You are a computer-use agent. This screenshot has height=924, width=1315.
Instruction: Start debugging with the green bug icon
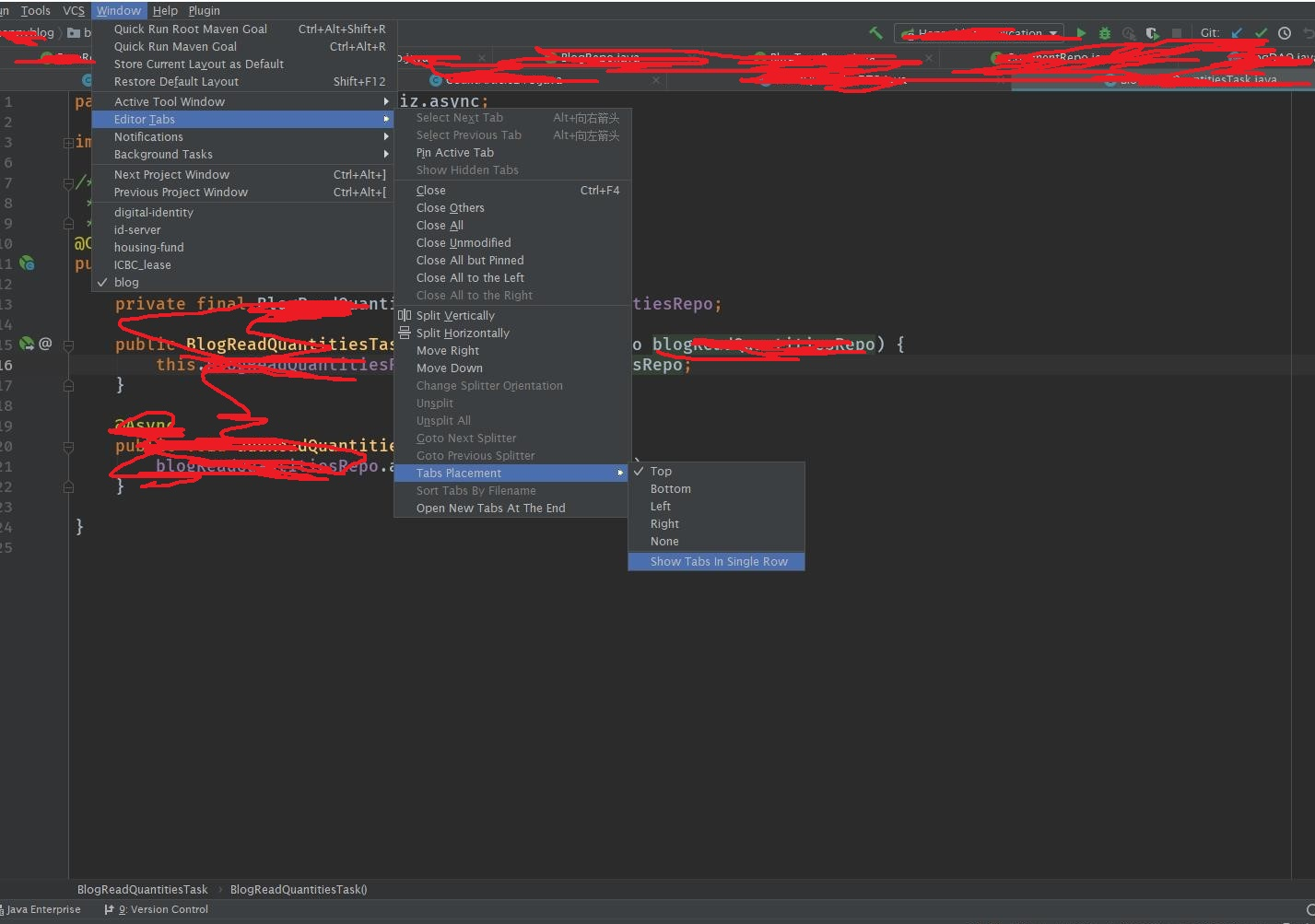click(x=1105, y=33)
